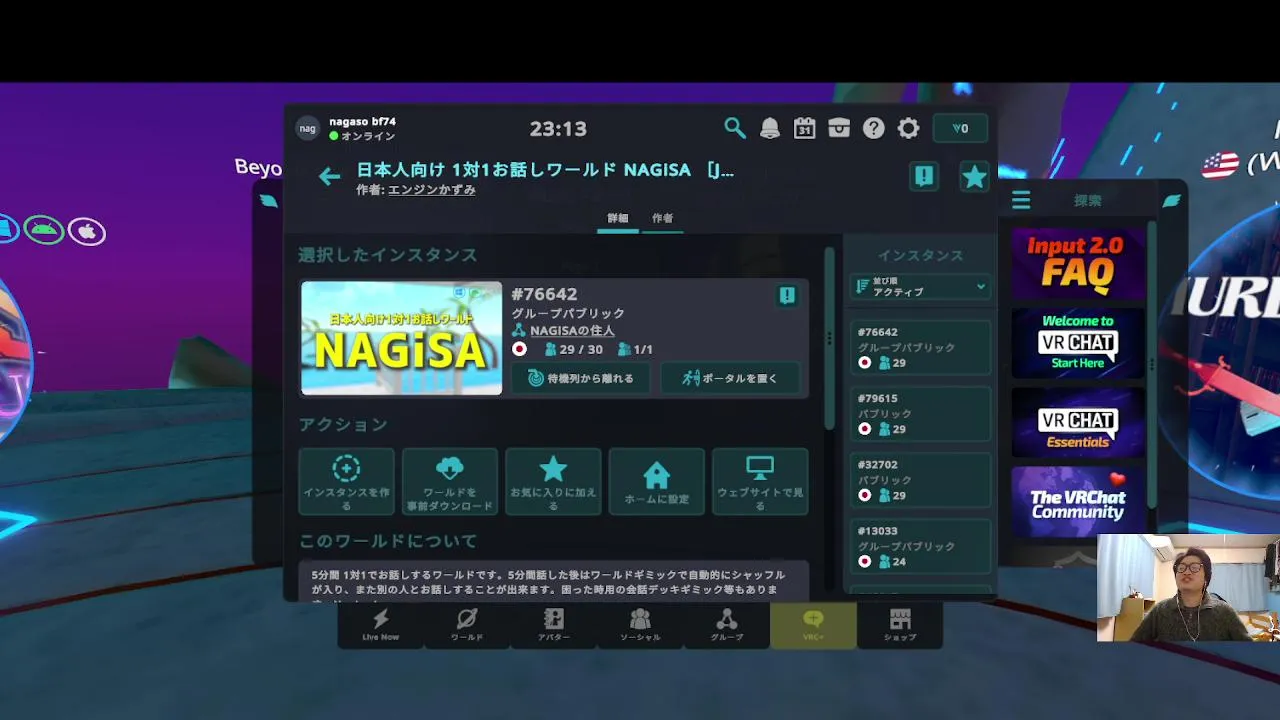Screen dimensions: 1280x720
Task: Open the inventory chest icon
Action: [839, 128]
